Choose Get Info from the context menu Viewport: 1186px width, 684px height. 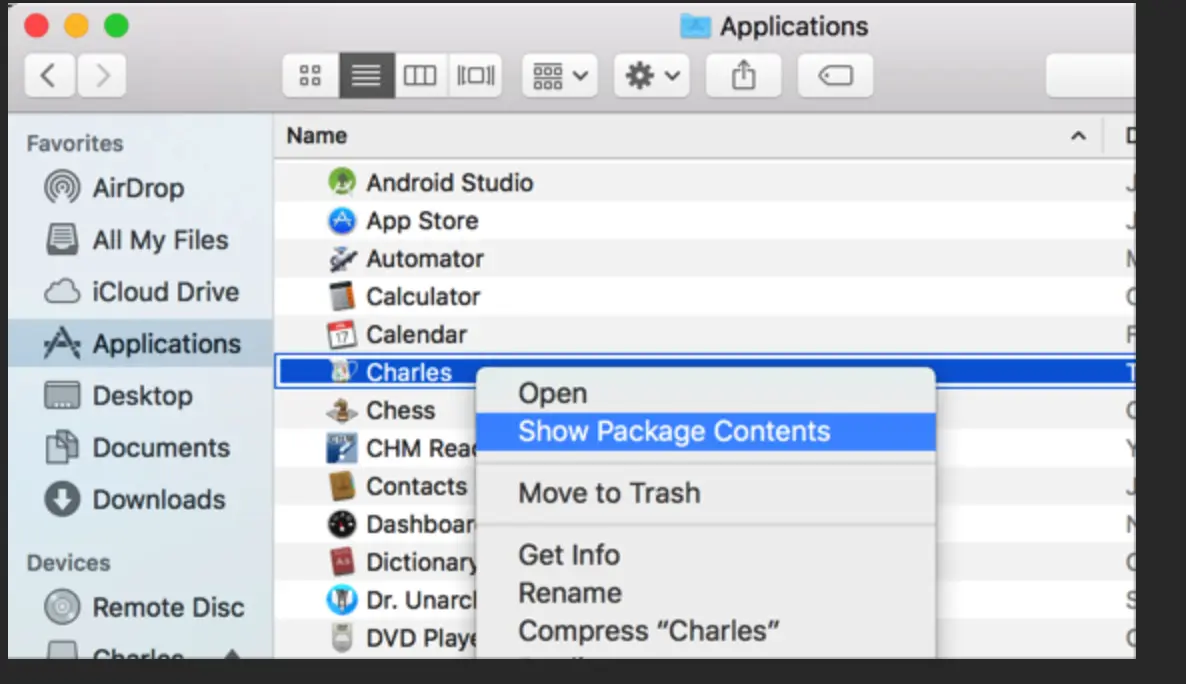[706, 555]
